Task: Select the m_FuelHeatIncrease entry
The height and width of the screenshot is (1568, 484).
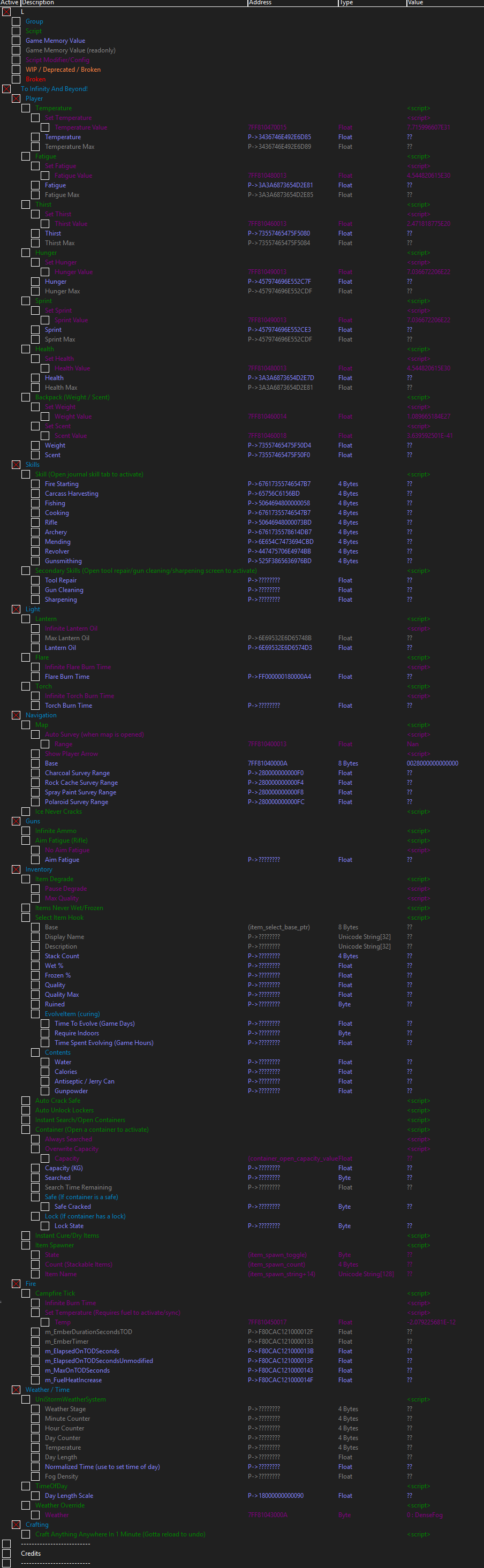Action: [x=73, y=1381]
